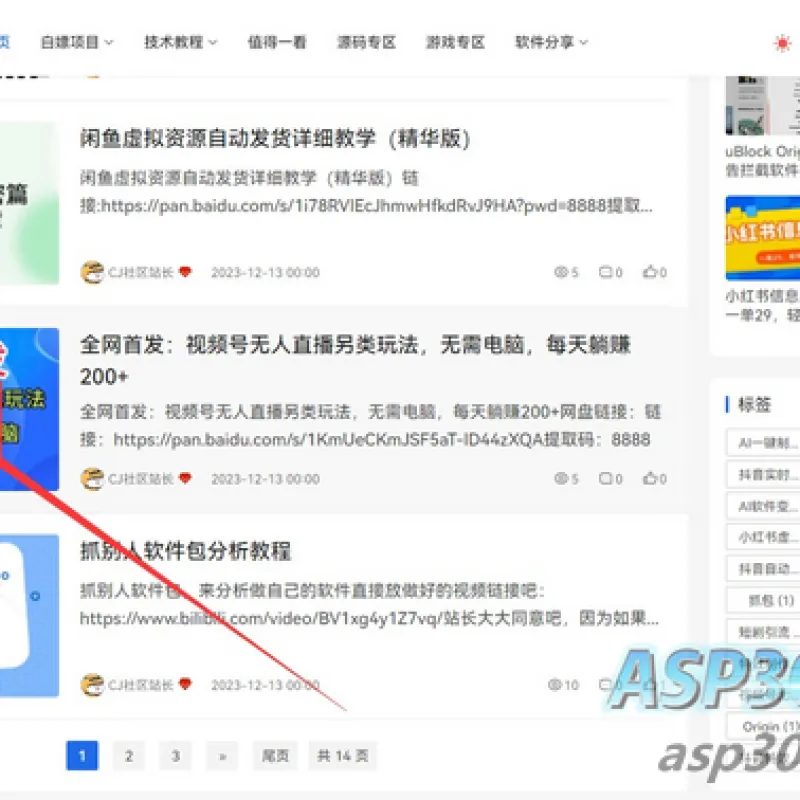
Task: Click thumbnail of 闲鱼虚拟资源 article
Action: [x=29, y=203]
